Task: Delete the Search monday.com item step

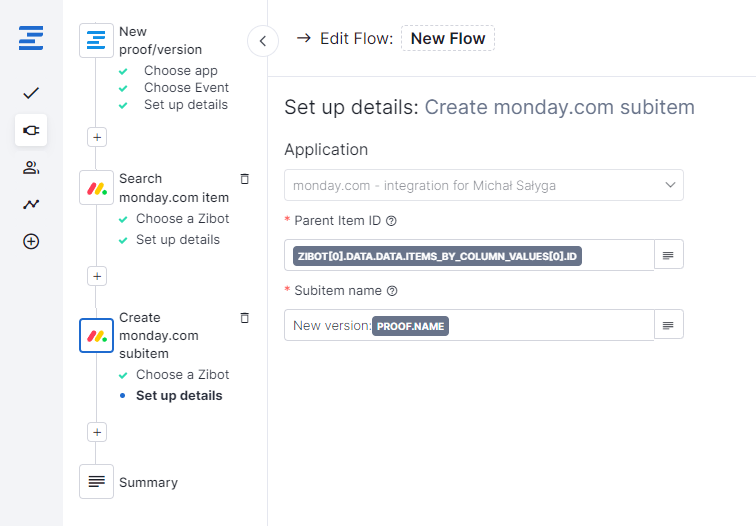Action: (245, 178)
